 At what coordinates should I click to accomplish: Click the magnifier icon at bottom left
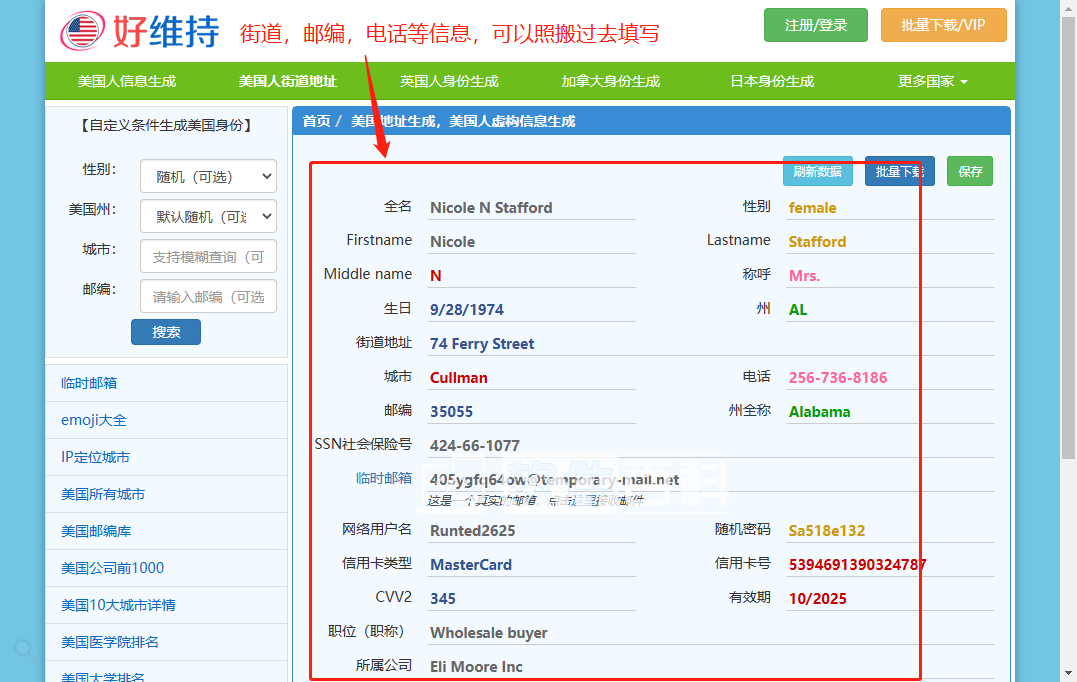[x=26, y=651]
